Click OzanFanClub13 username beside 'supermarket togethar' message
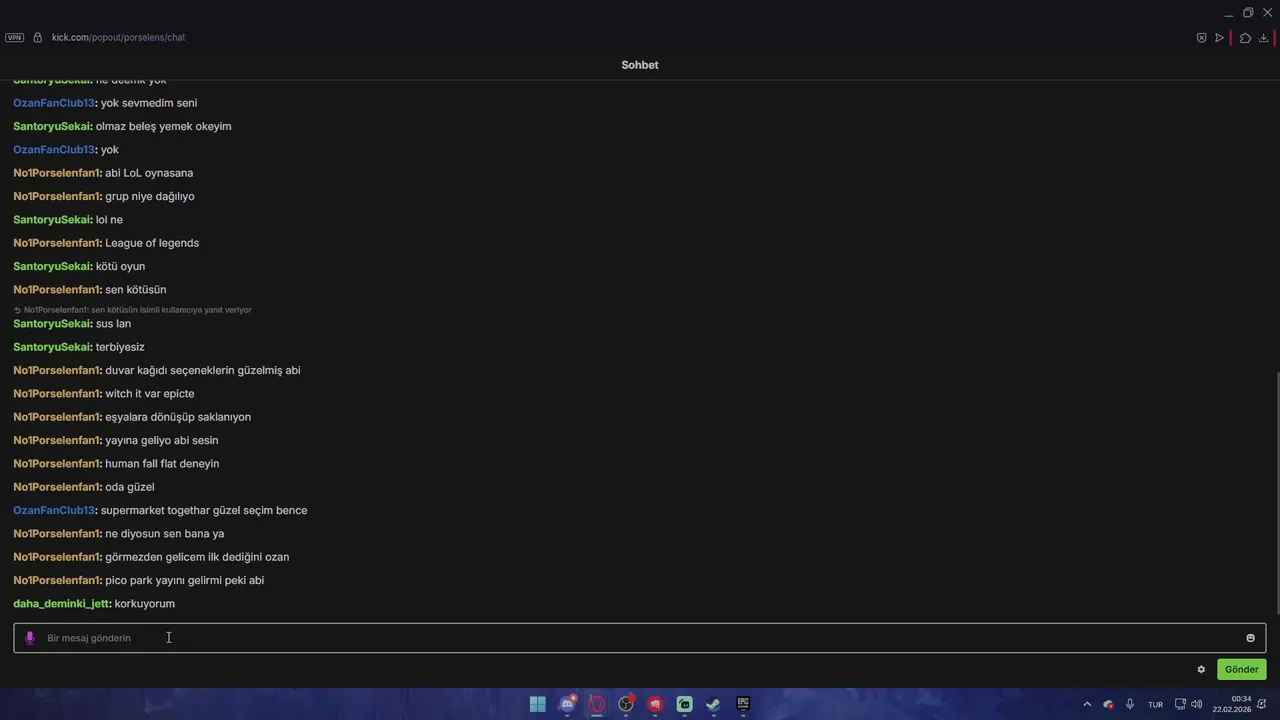The height and width of the screenshot is (720, 1280). [54, 510]
